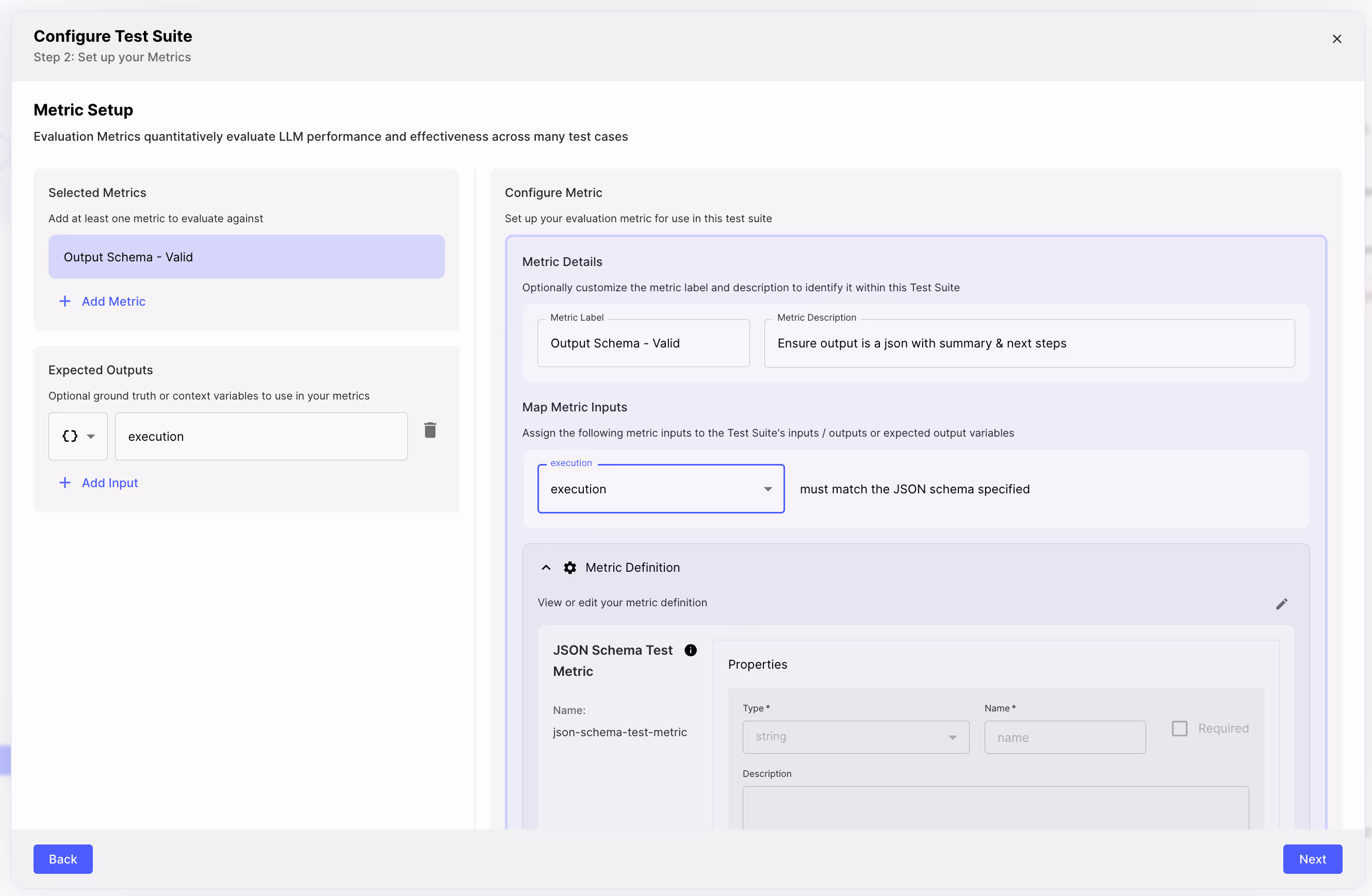Click the plus icon beside Add Metric
The image size is (1372, 896).
click(x=65, y=302)
